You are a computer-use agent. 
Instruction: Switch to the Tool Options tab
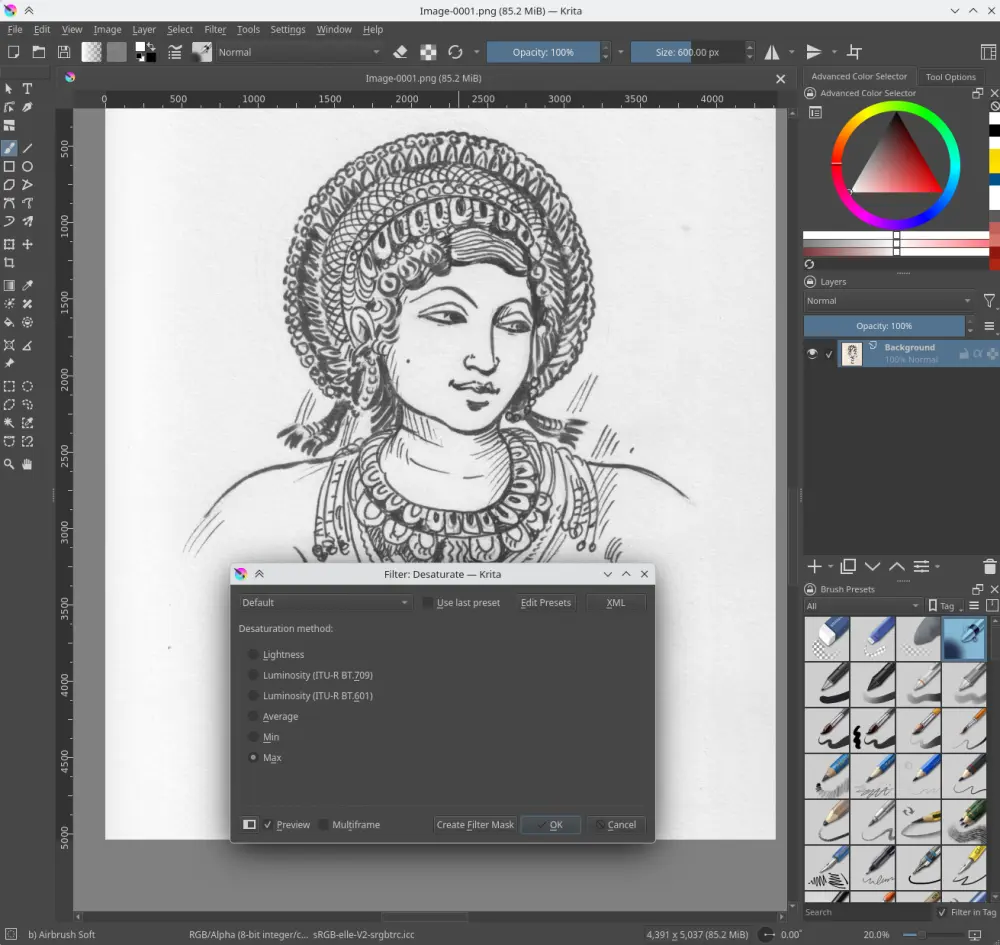950,77
